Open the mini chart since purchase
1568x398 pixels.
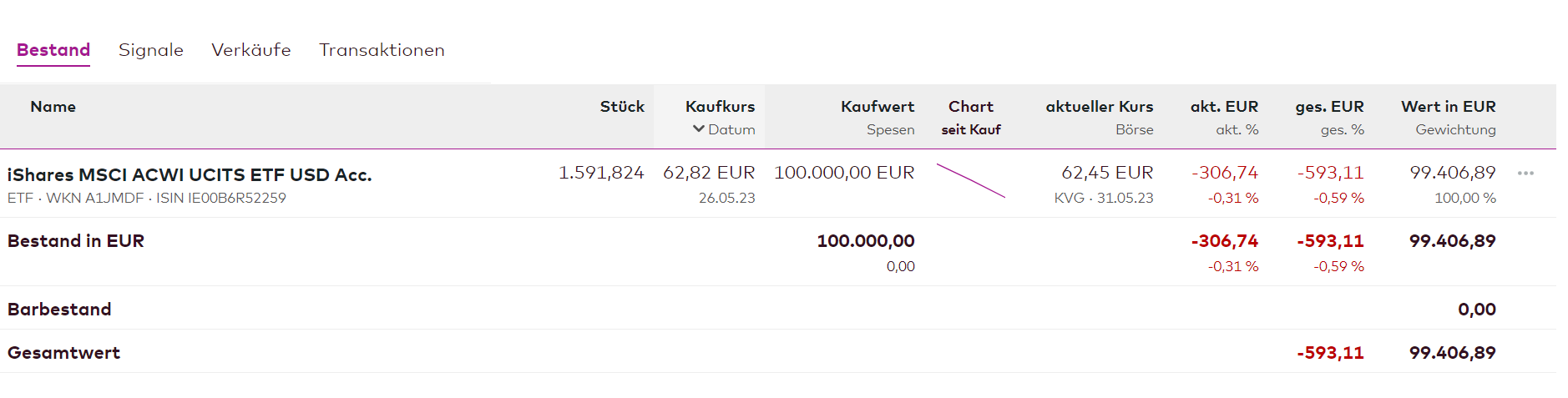tap(970, 181)
